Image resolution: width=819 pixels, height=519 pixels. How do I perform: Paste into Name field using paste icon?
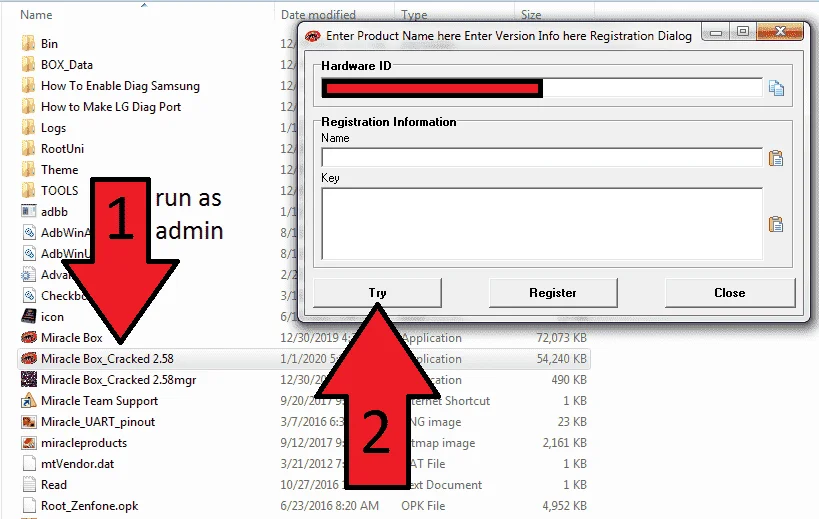coord(776,158)
